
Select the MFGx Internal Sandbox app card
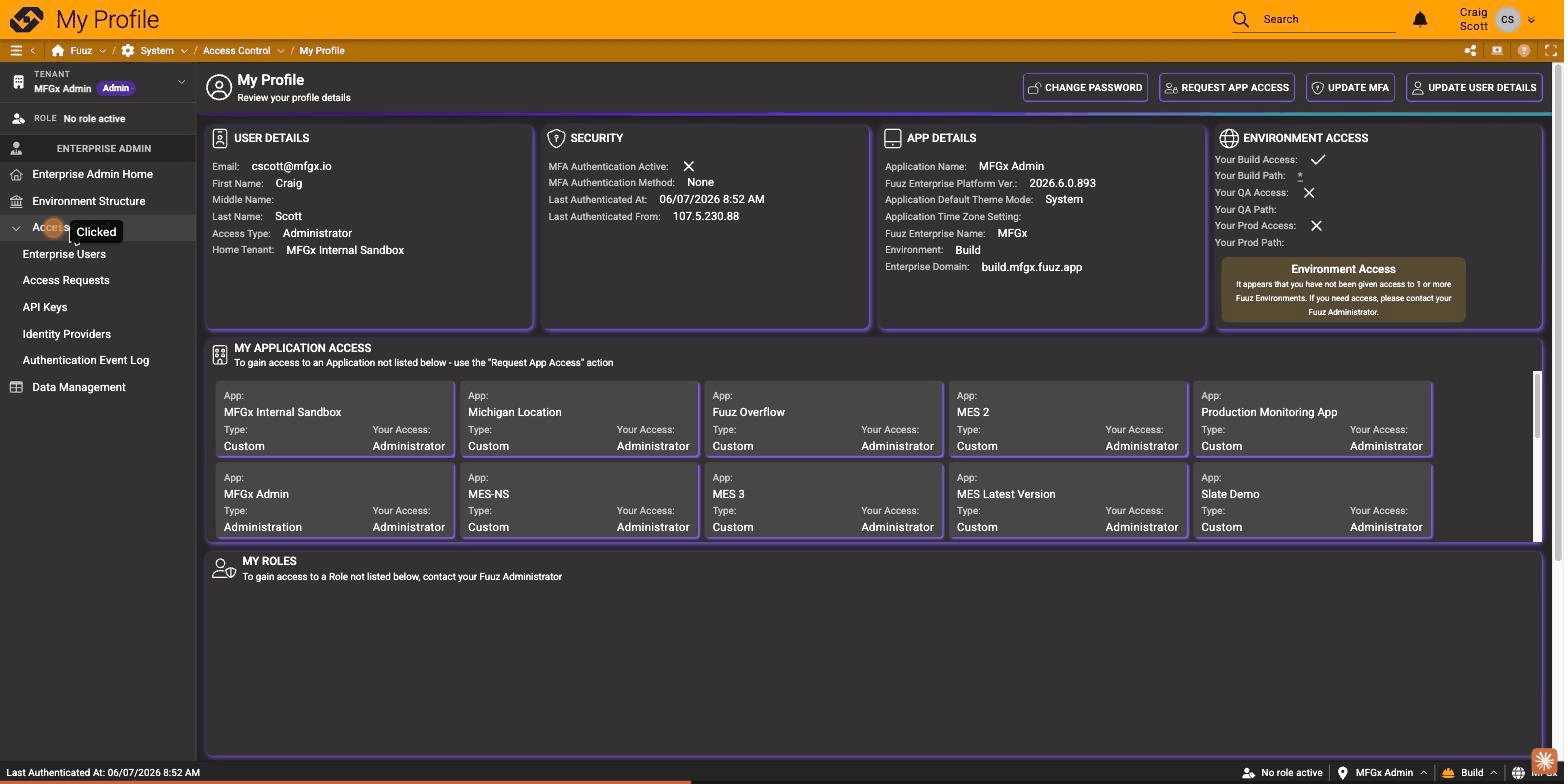(x=335, y=419)
